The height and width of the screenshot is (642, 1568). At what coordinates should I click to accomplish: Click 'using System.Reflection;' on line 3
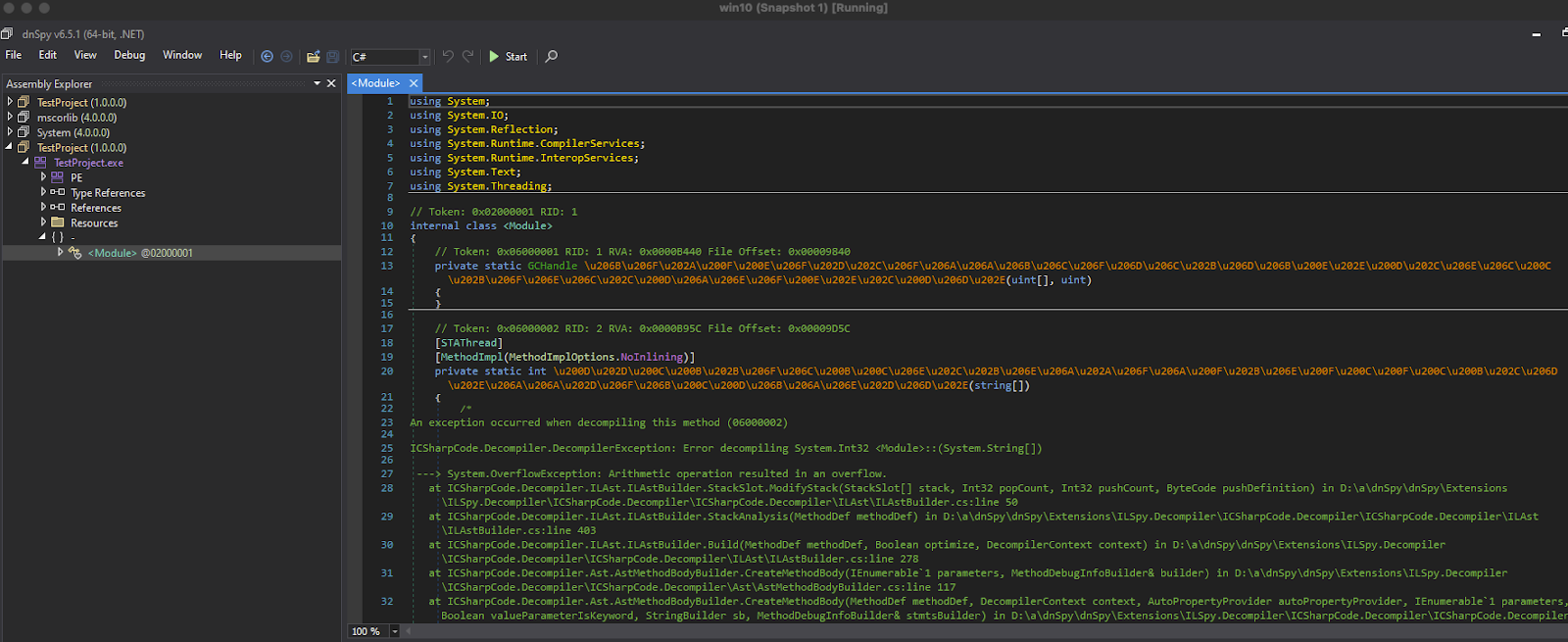[x=484, y=129]
